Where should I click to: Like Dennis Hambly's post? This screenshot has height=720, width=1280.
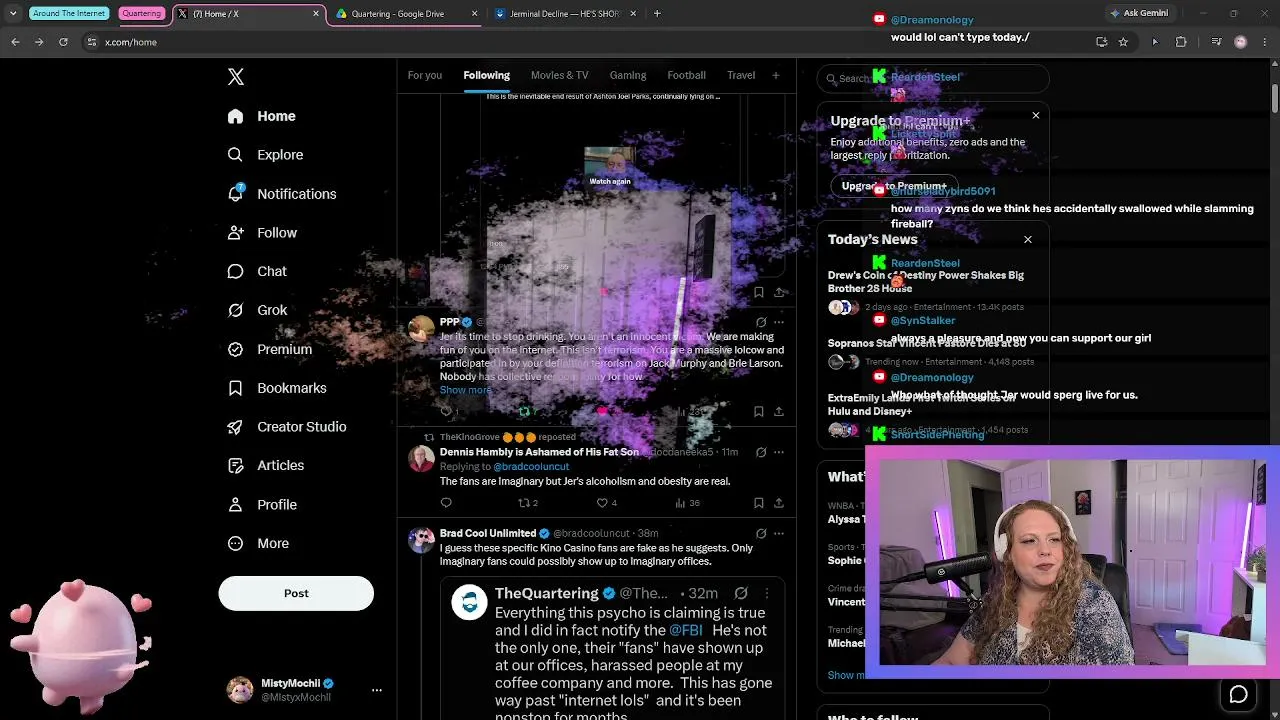(607, 503)
